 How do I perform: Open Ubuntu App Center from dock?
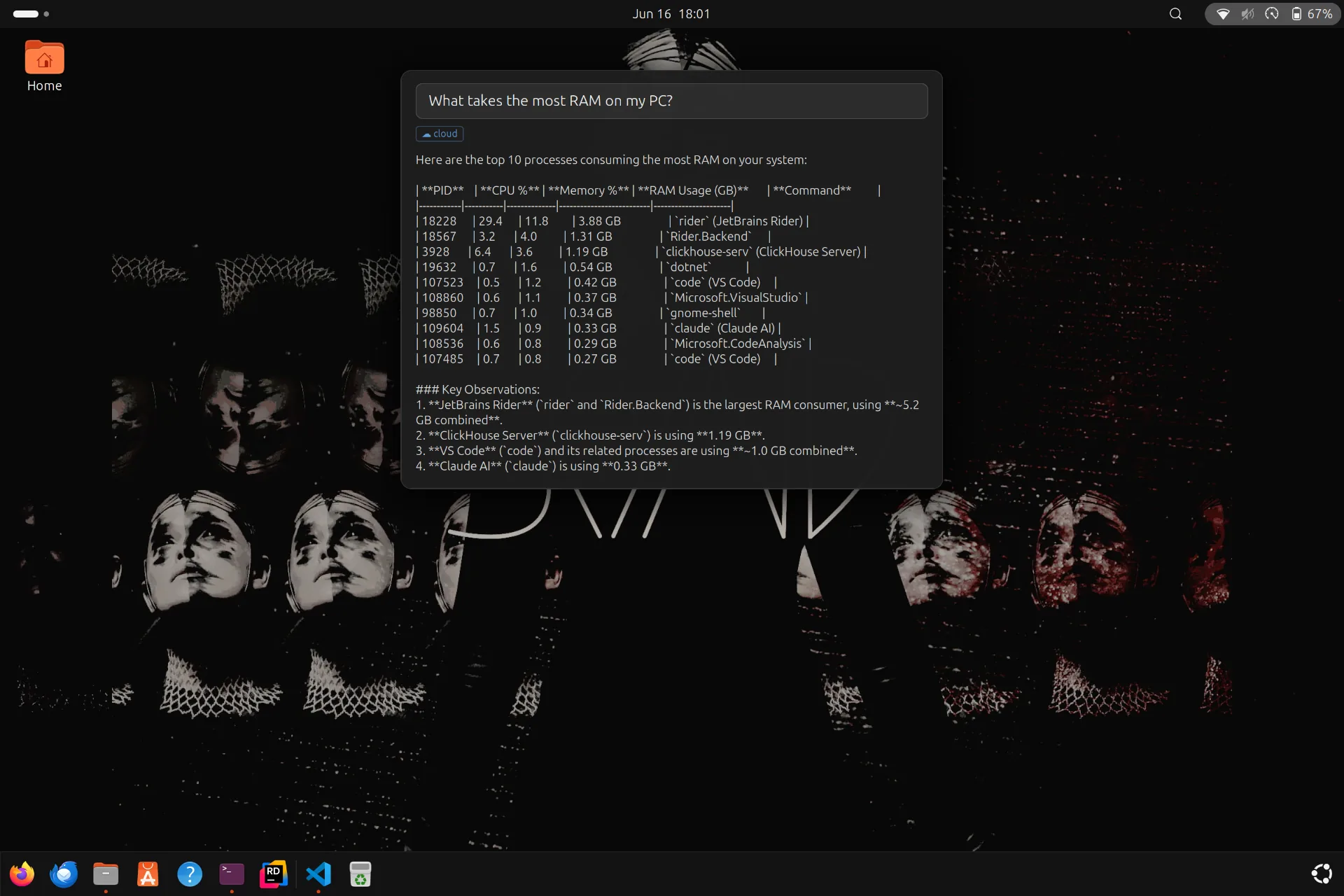point(148,874)
